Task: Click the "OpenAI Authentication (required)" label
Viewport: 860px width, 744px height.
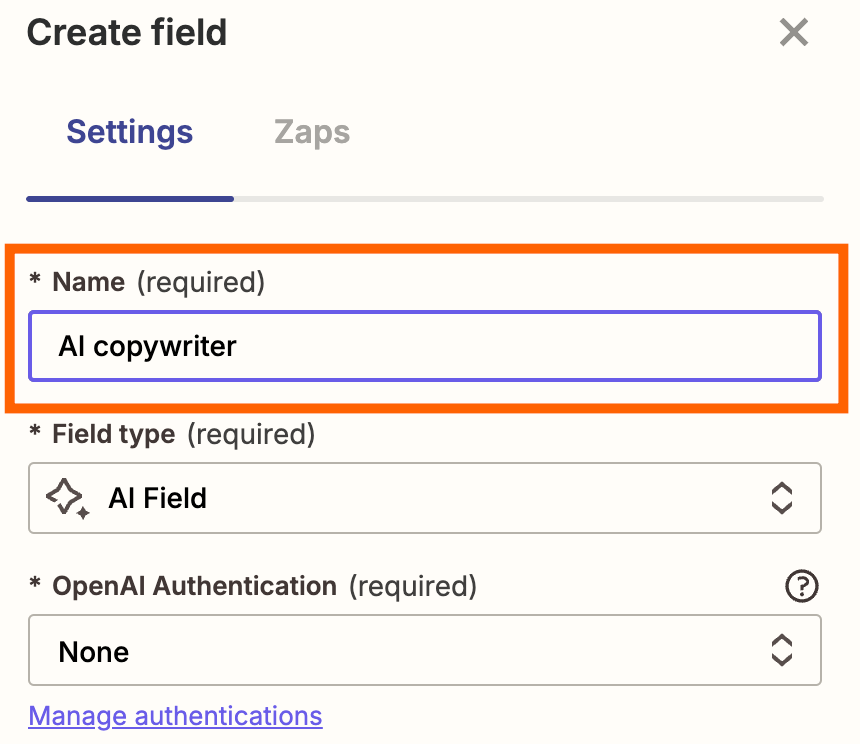Action: coord(264,587)
